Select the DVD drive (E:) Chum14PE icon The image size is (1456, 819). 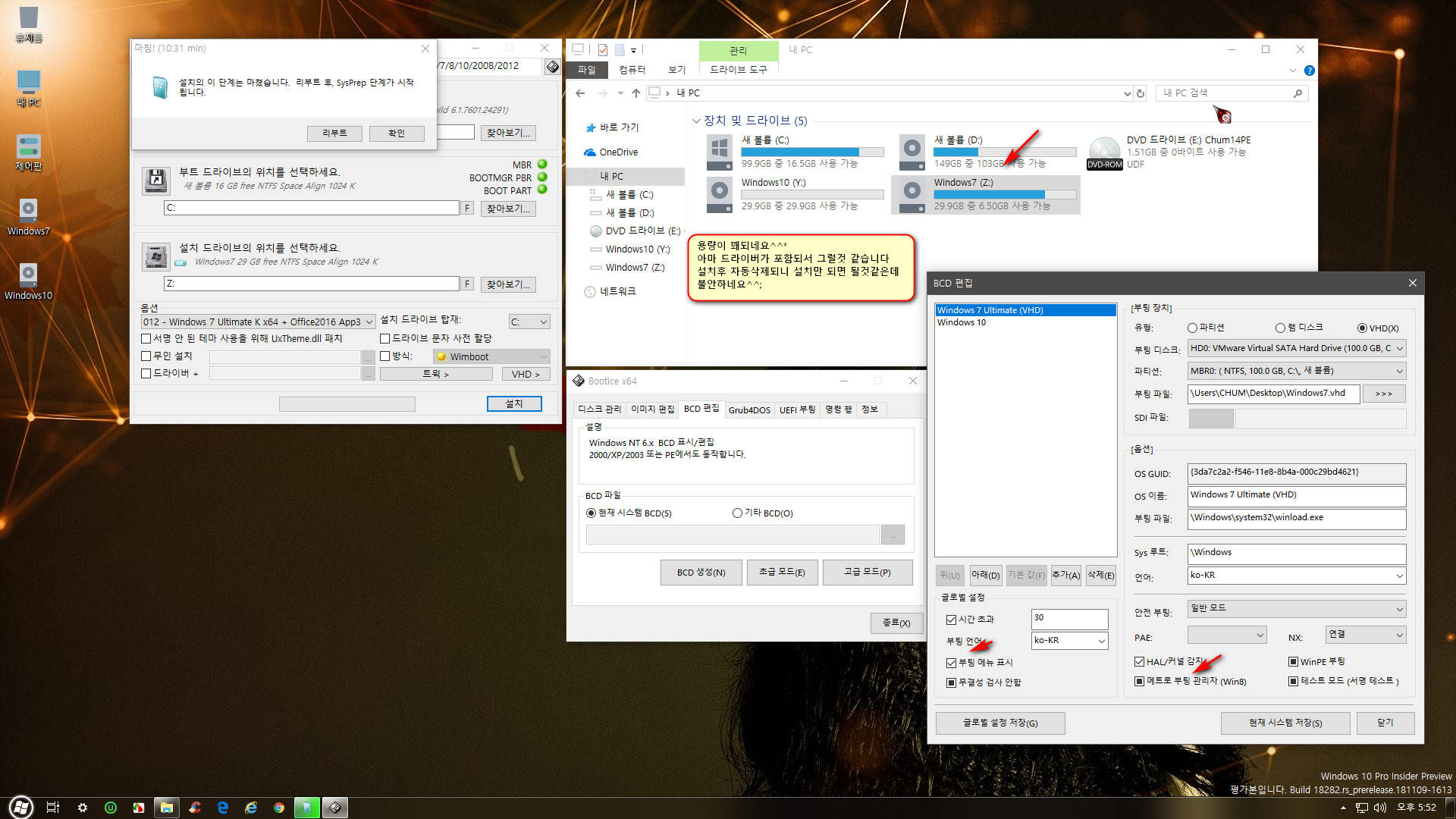pos(1104,152)
